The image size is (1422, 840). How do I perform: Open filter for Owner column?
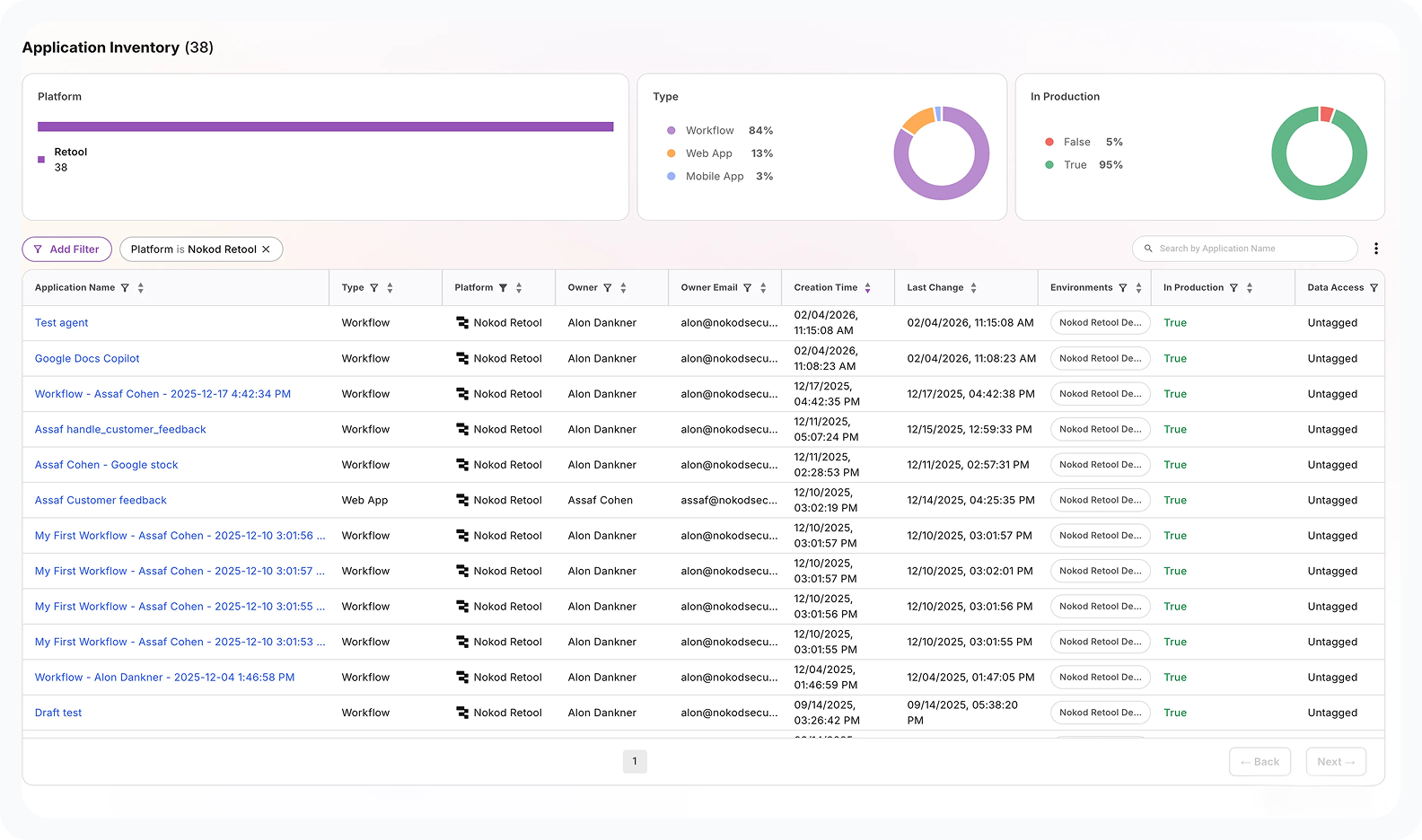coord(608,288)
